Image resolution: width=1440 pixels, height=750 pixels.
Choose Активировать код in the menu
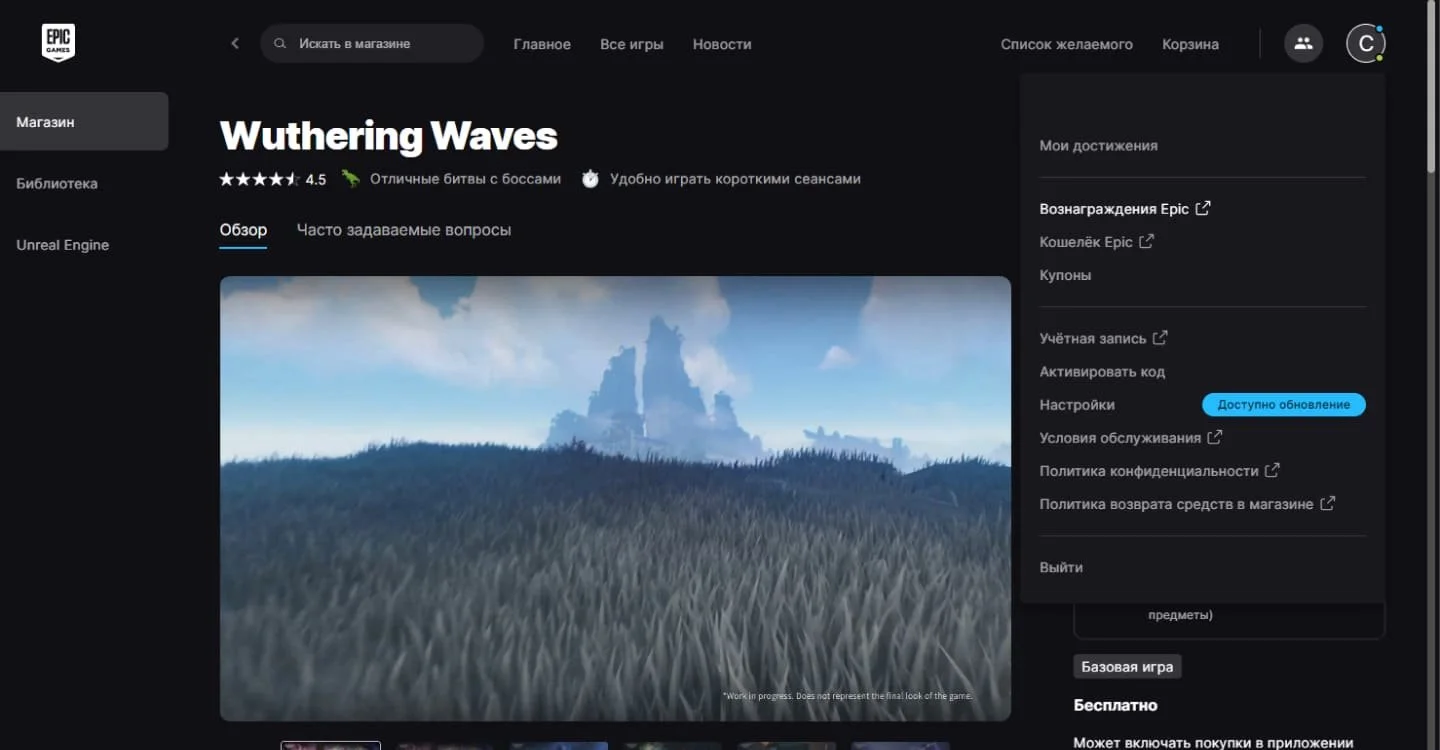coord(1102,371)
